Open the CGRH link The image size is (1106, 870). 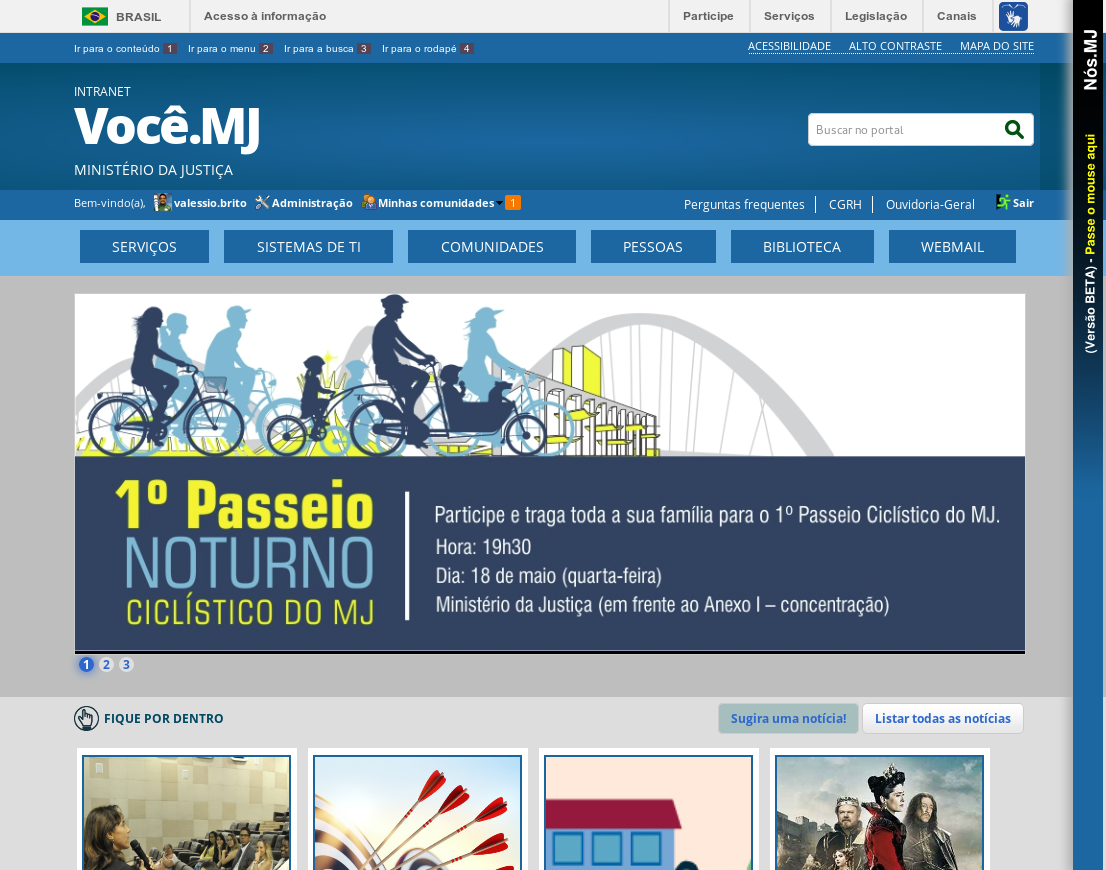845,205
